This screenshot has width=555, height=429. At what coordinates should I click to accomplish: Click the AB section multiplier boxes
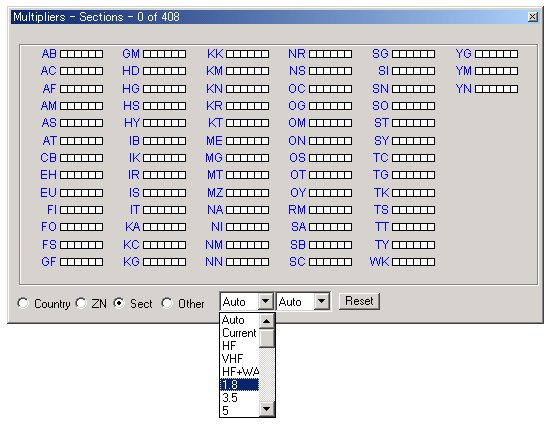coord(81,54)
